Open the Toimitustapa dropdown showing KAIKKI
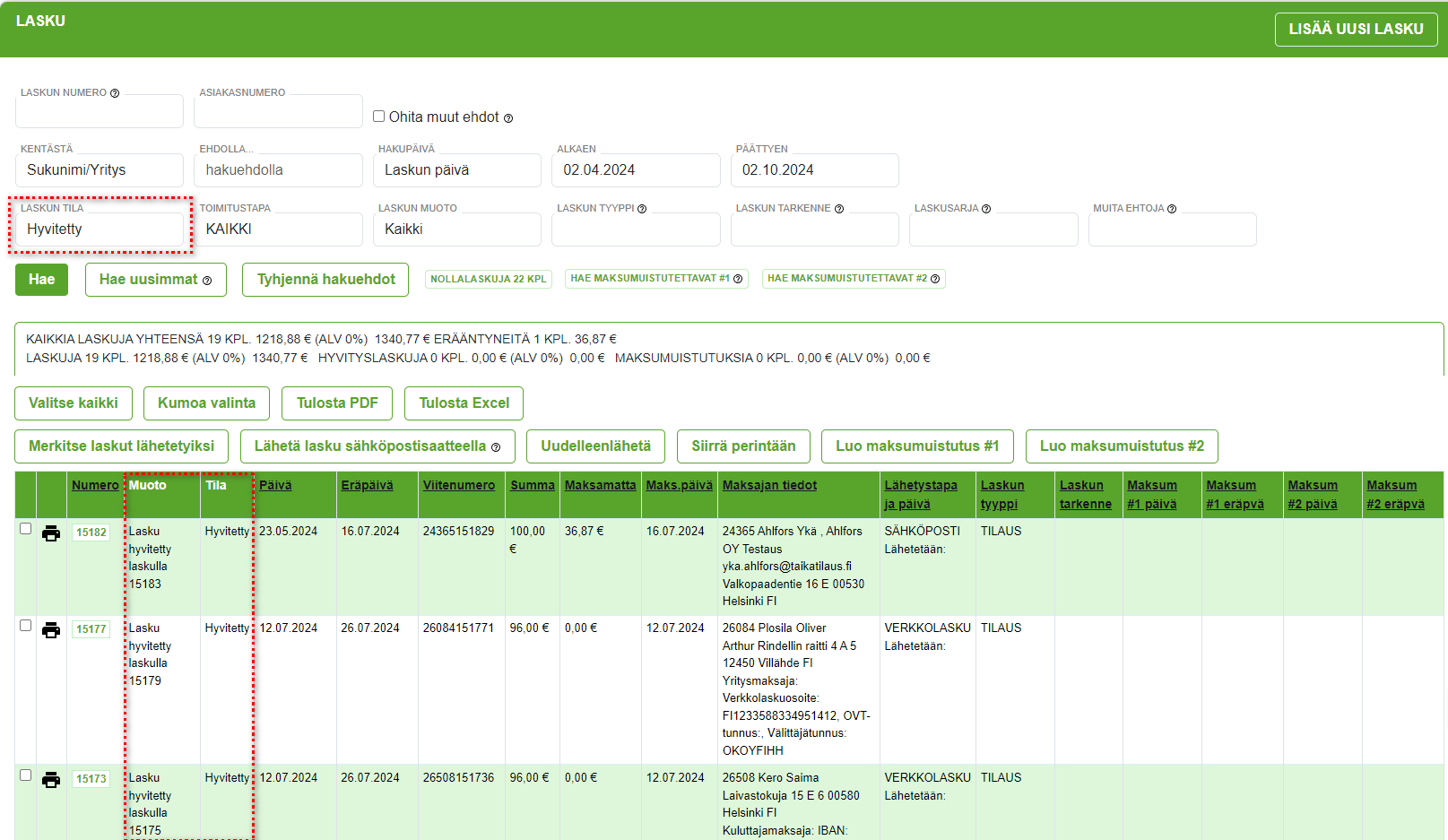This screenshot has height=840, width=1448. 278,229
